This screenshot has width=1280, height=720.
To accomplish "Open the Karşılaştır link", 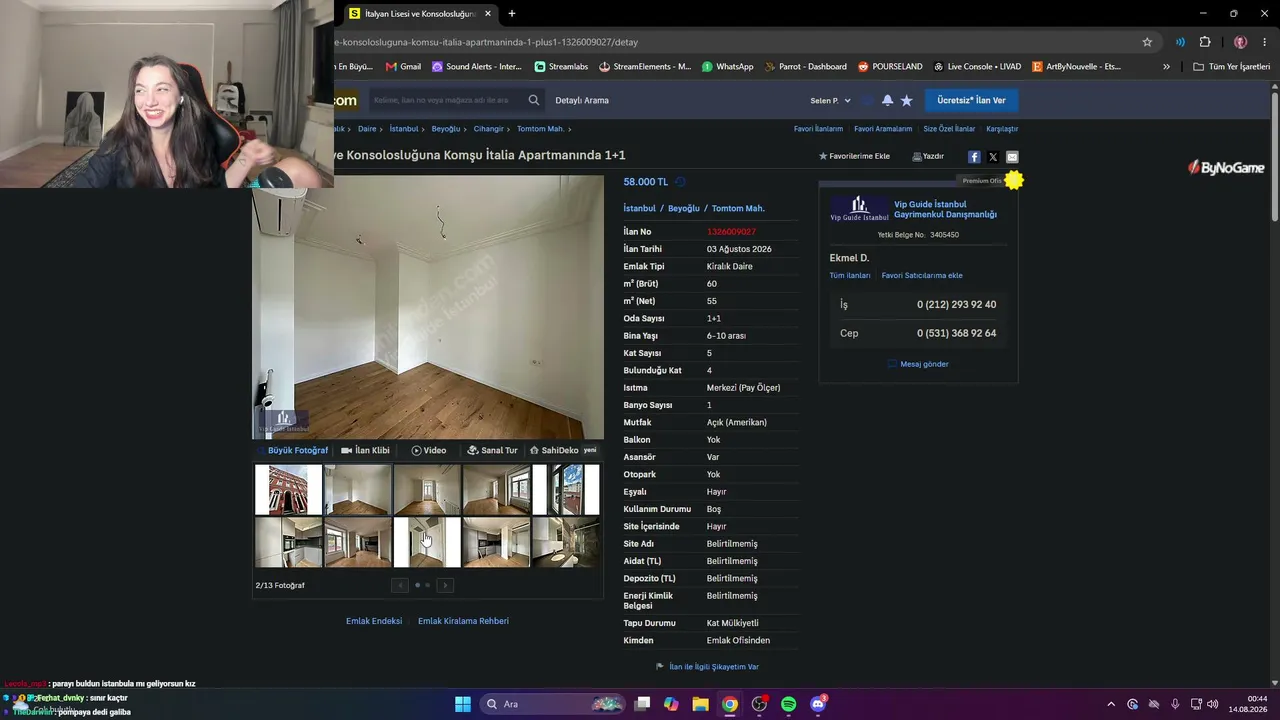I will tap(1002, 129).
